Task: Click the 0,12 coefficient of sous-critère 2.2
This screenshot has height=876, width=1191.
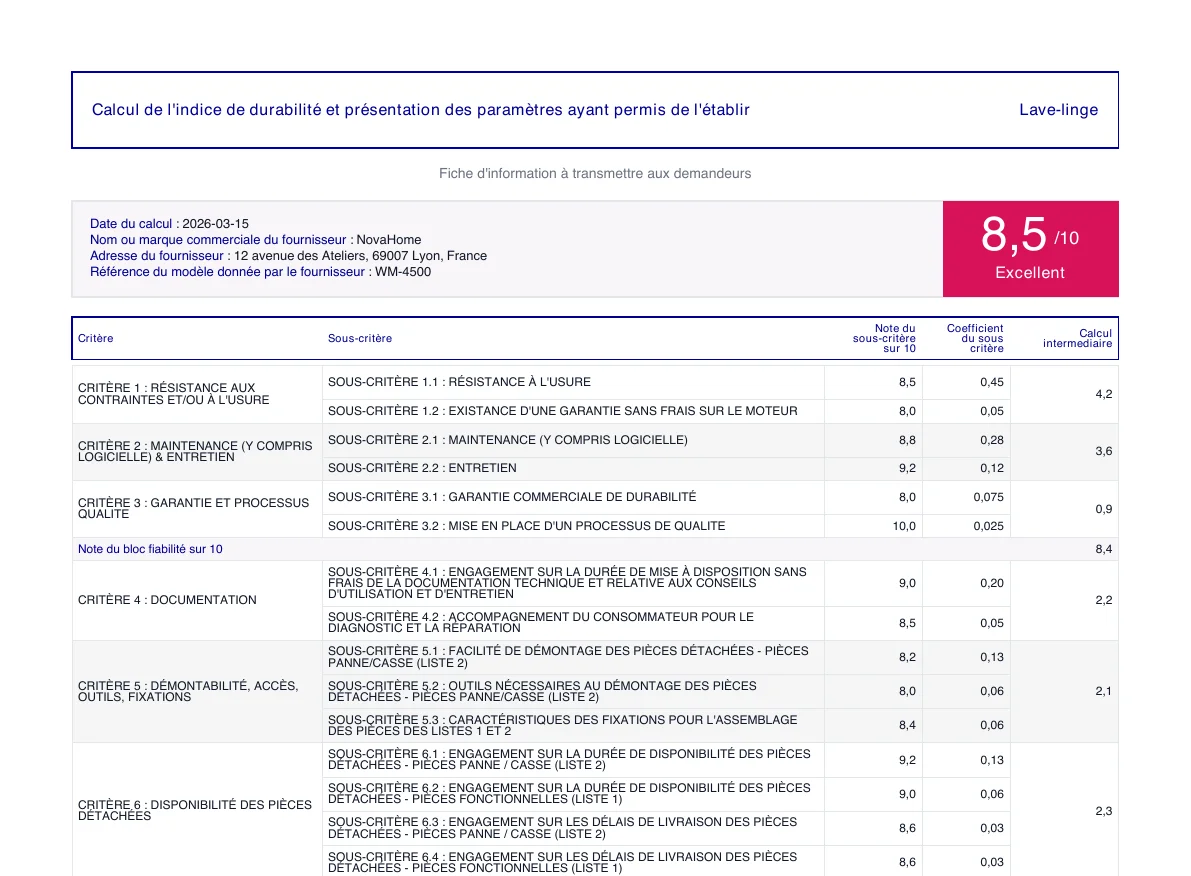Action: tap(991, 468)
